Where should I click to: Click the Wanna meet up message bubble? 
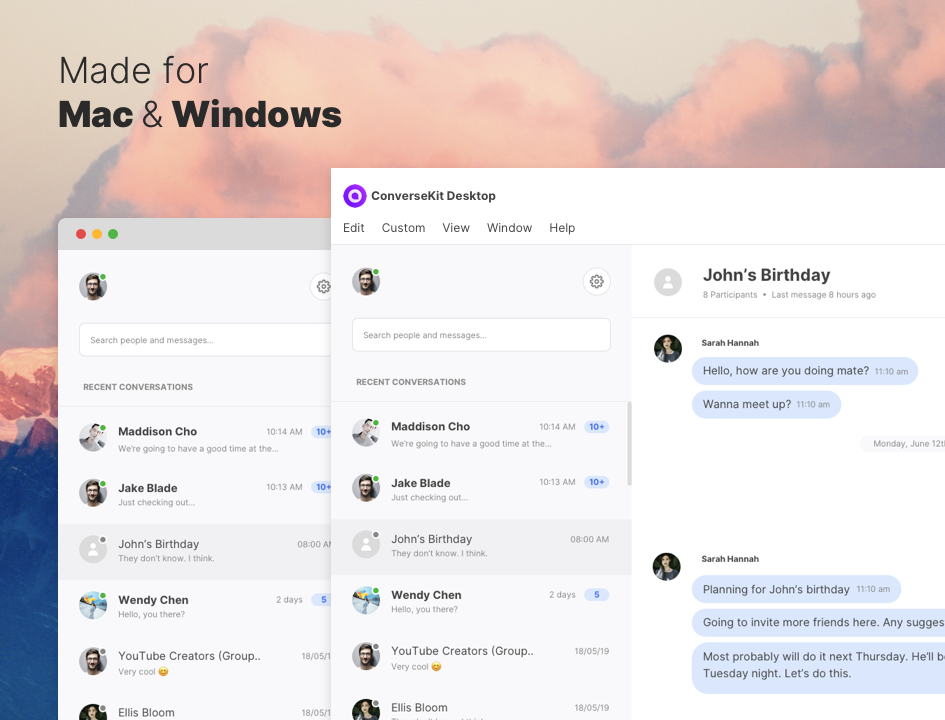tap(766, 404)
